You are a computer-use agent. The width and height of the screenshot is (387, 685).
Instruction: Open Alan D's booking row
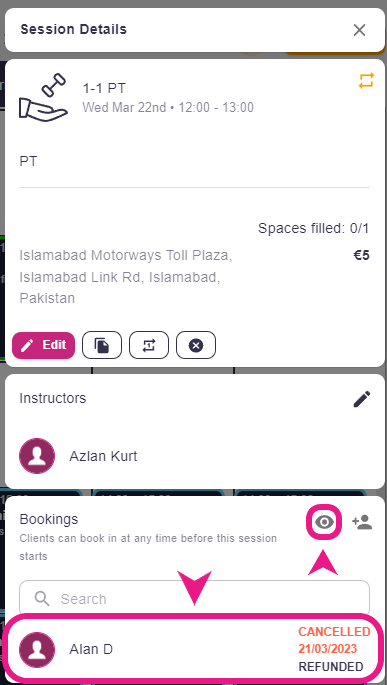coord(194,649)
